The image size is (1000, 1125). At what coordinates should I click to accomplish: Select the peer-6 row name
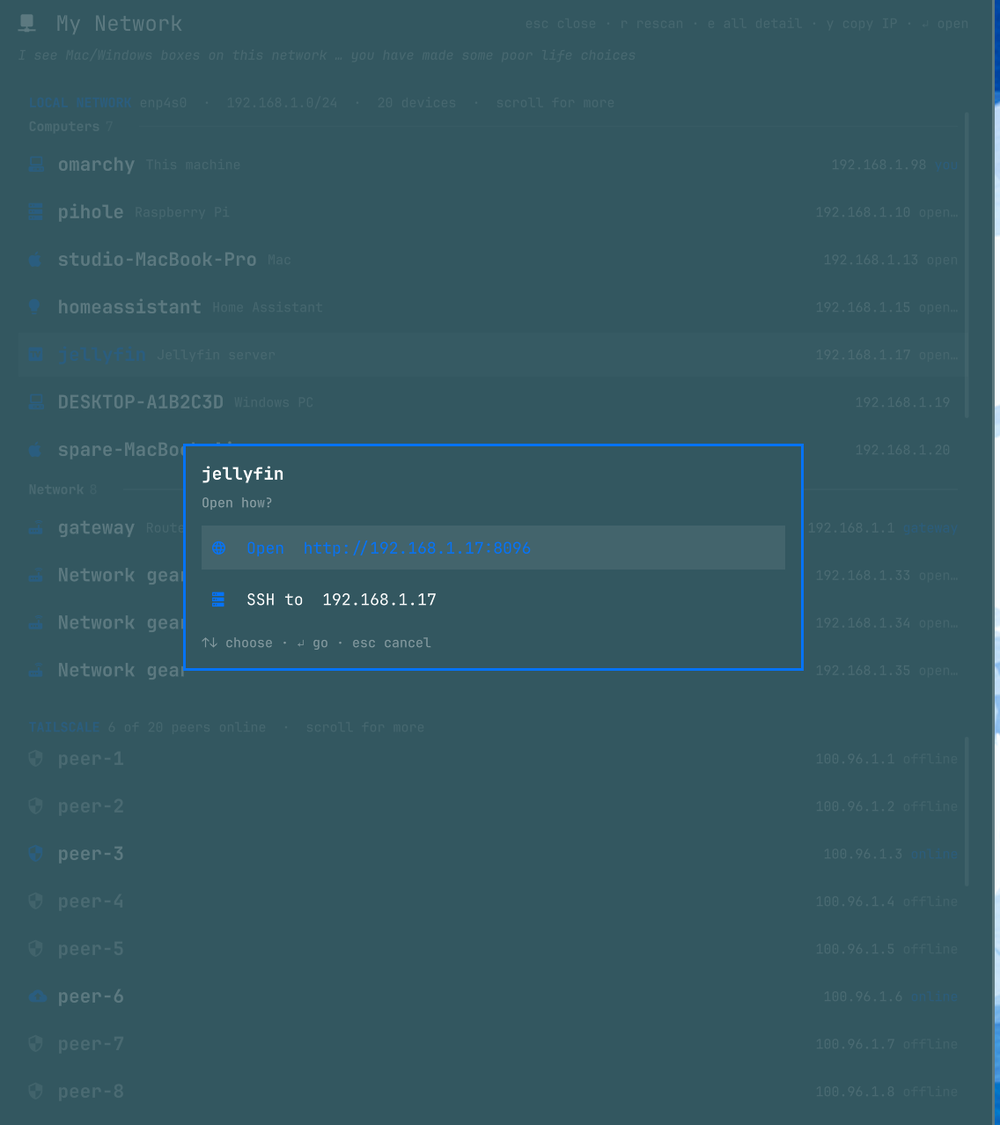(90, 996)
